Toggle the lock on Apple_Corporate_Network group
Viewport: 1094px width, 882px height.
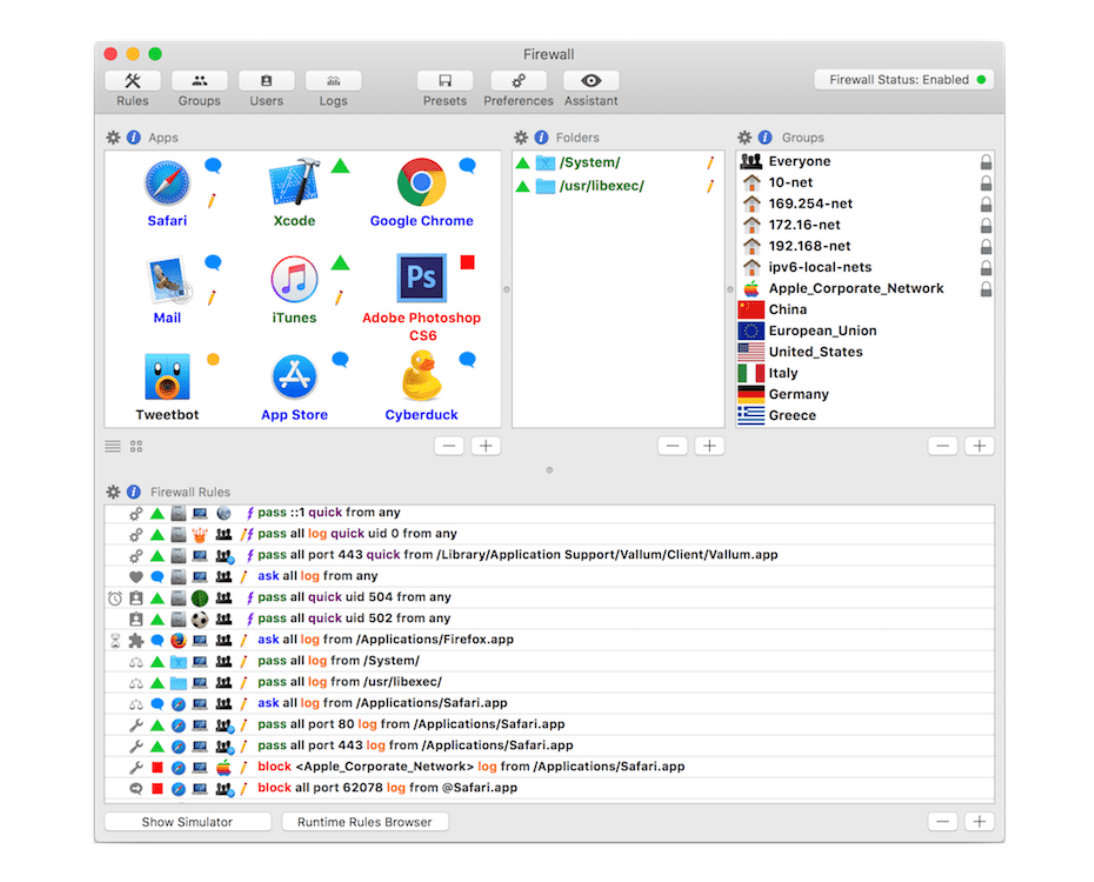tap(986, 289)
